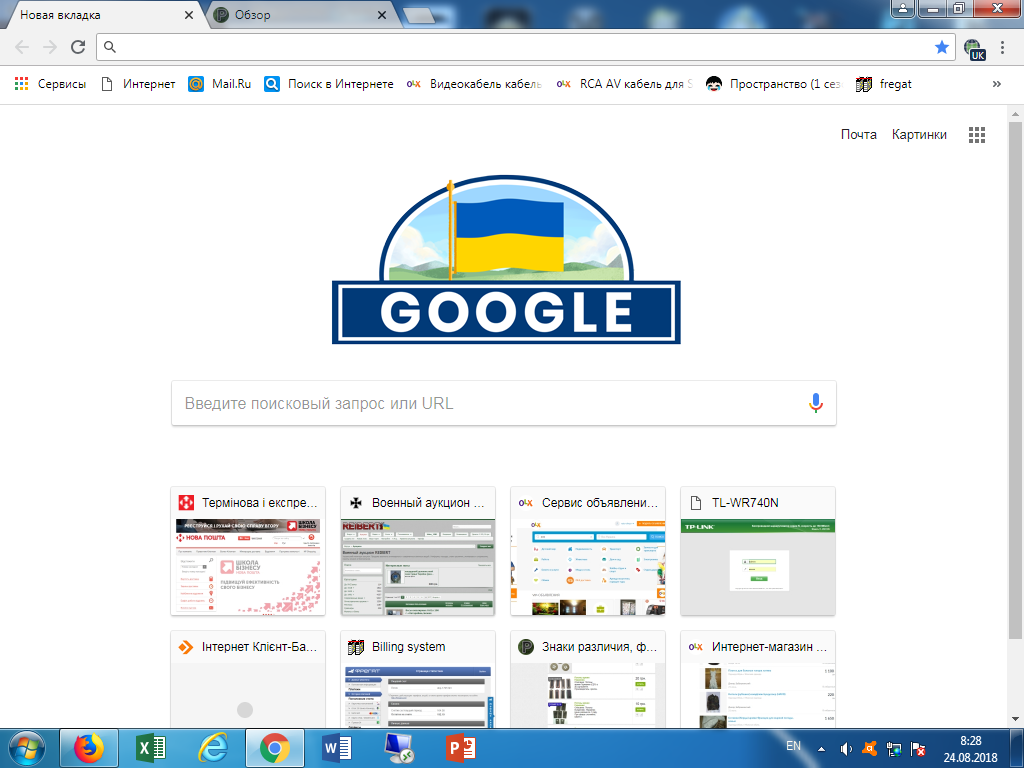The width and height of the screenshot is (1024, 768).
Task: Open RCA AV кабель bookmark
Action: pyautogui.click(x=624, y=84)
